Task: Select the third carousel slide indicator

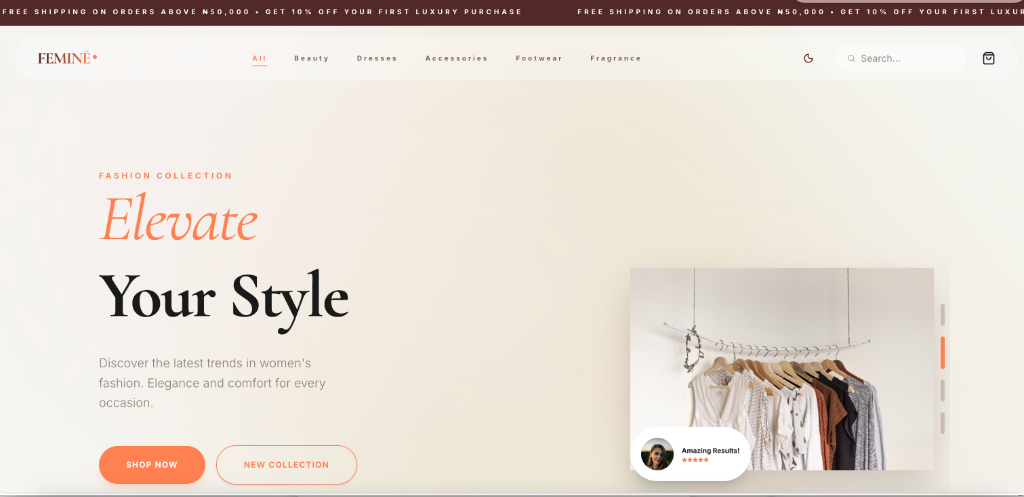Action: coord(943,391)
